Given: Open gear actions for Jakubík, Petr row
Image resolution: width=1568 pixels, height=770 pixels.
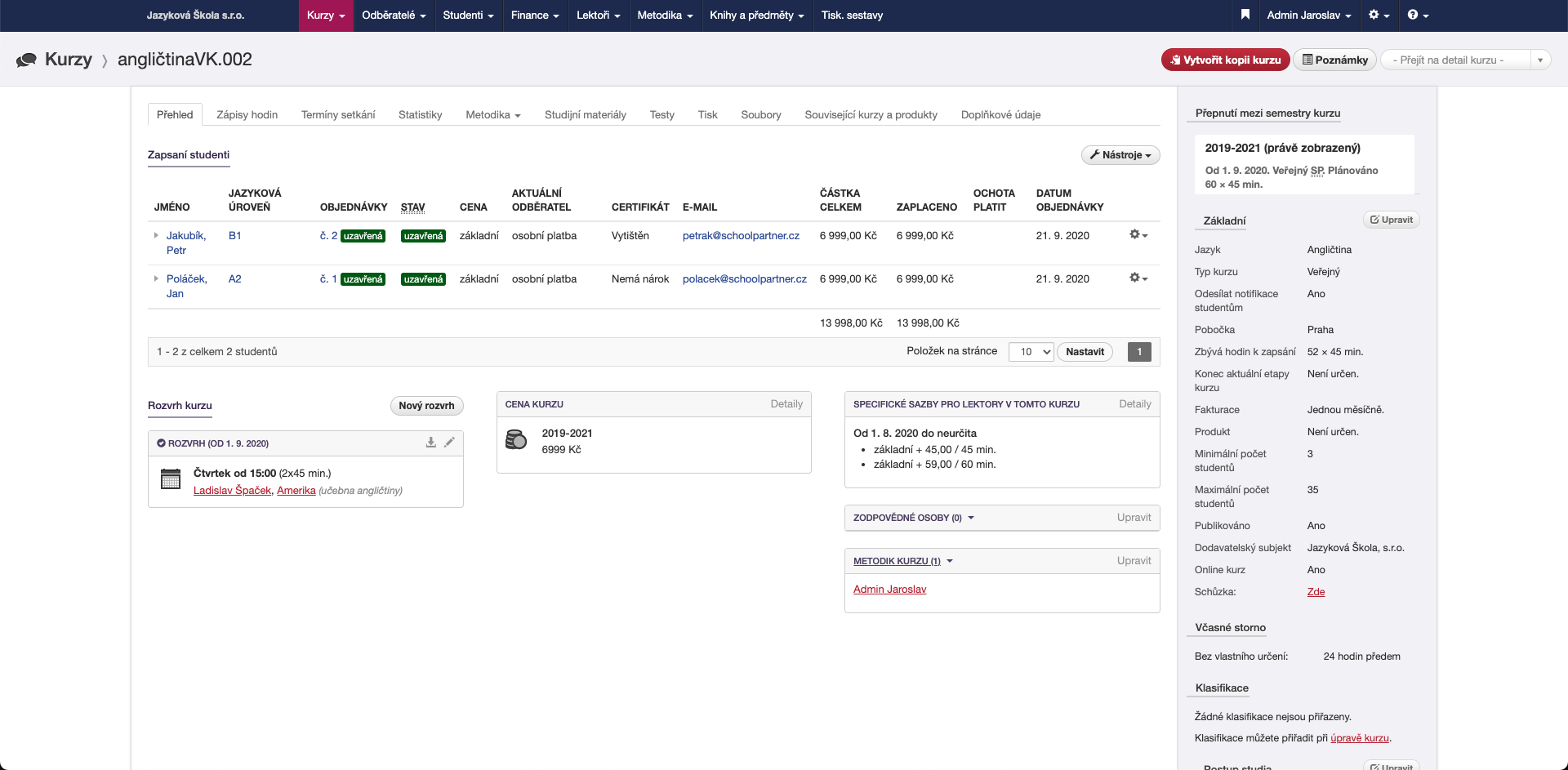Looking at the screenshot, I should 1138,235.
